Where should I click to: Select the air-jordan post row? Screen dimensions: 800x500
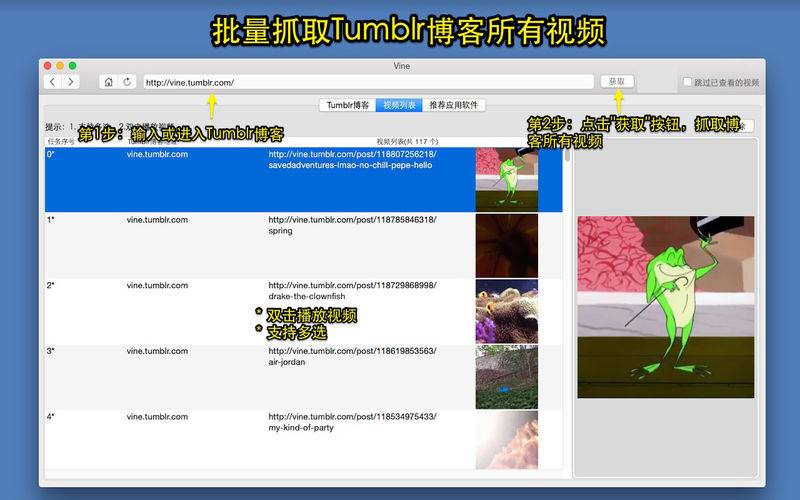(x=304, y=377)
